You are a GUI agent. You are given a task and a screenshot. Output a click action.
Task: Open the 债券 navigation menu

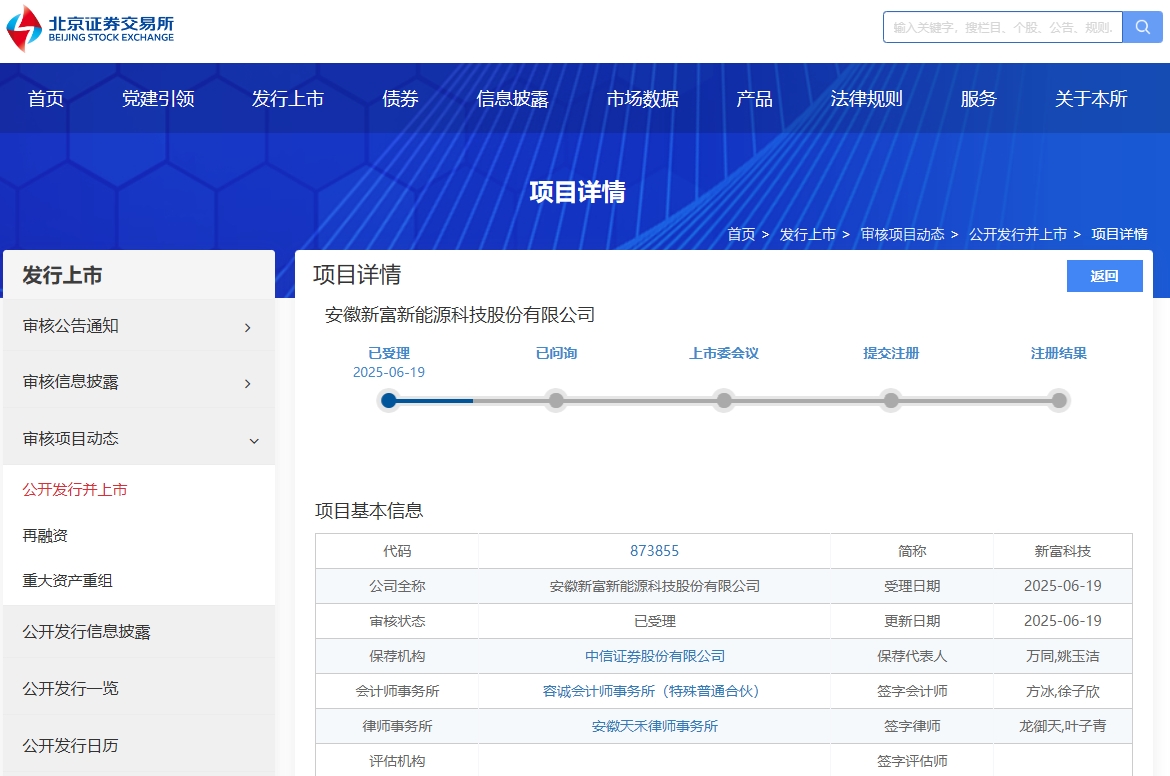coord(400,98)
